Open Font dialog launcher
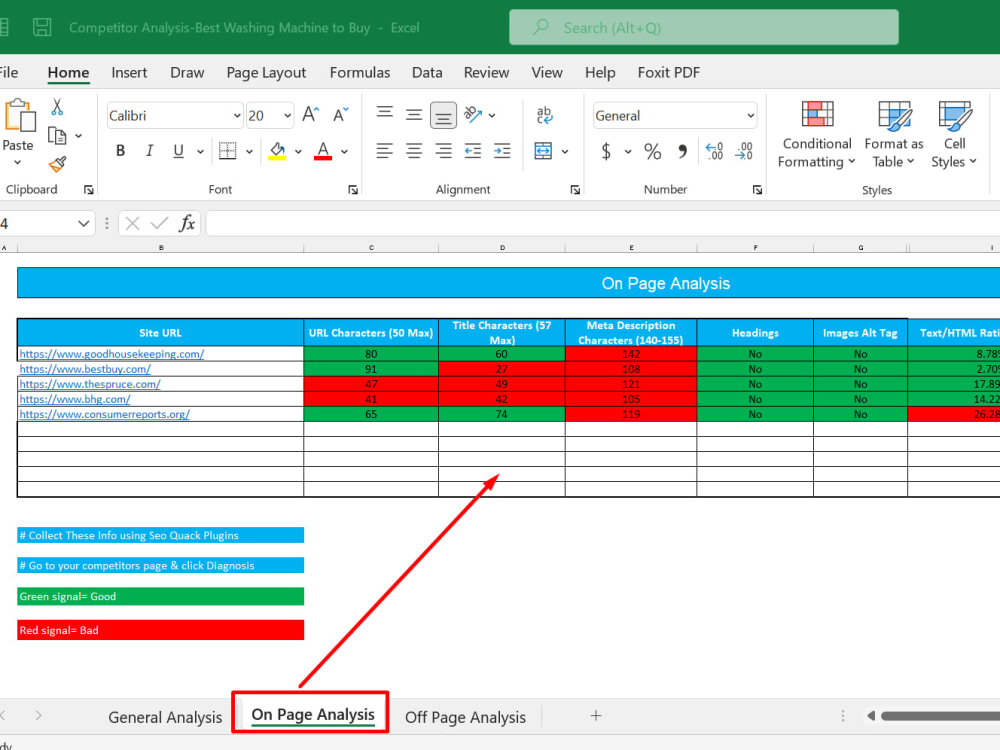Image resolution: width=1000 pixels, height=750 pixels. tap(353, 189)
